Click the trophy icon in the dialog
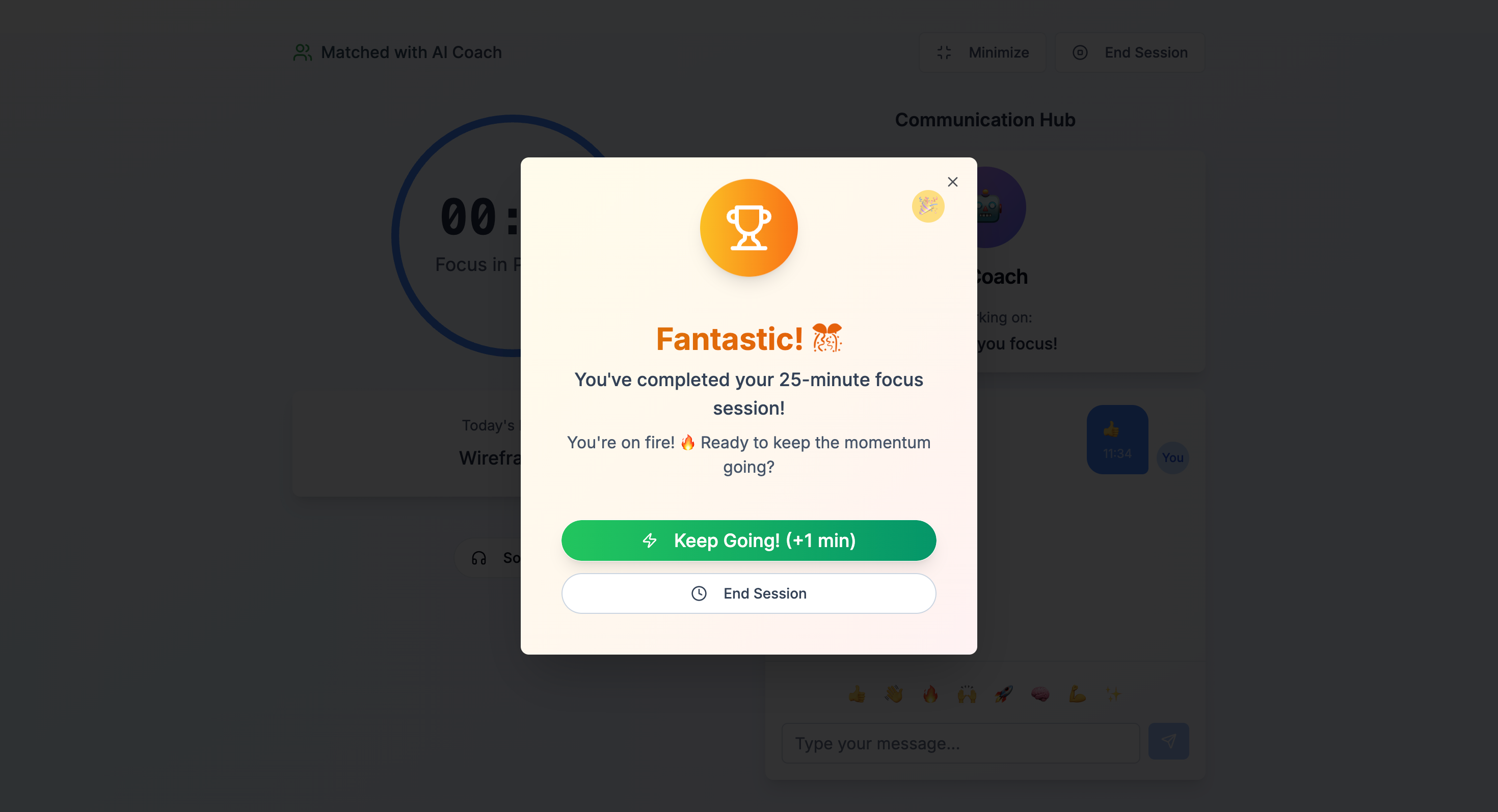 point(748,227)
